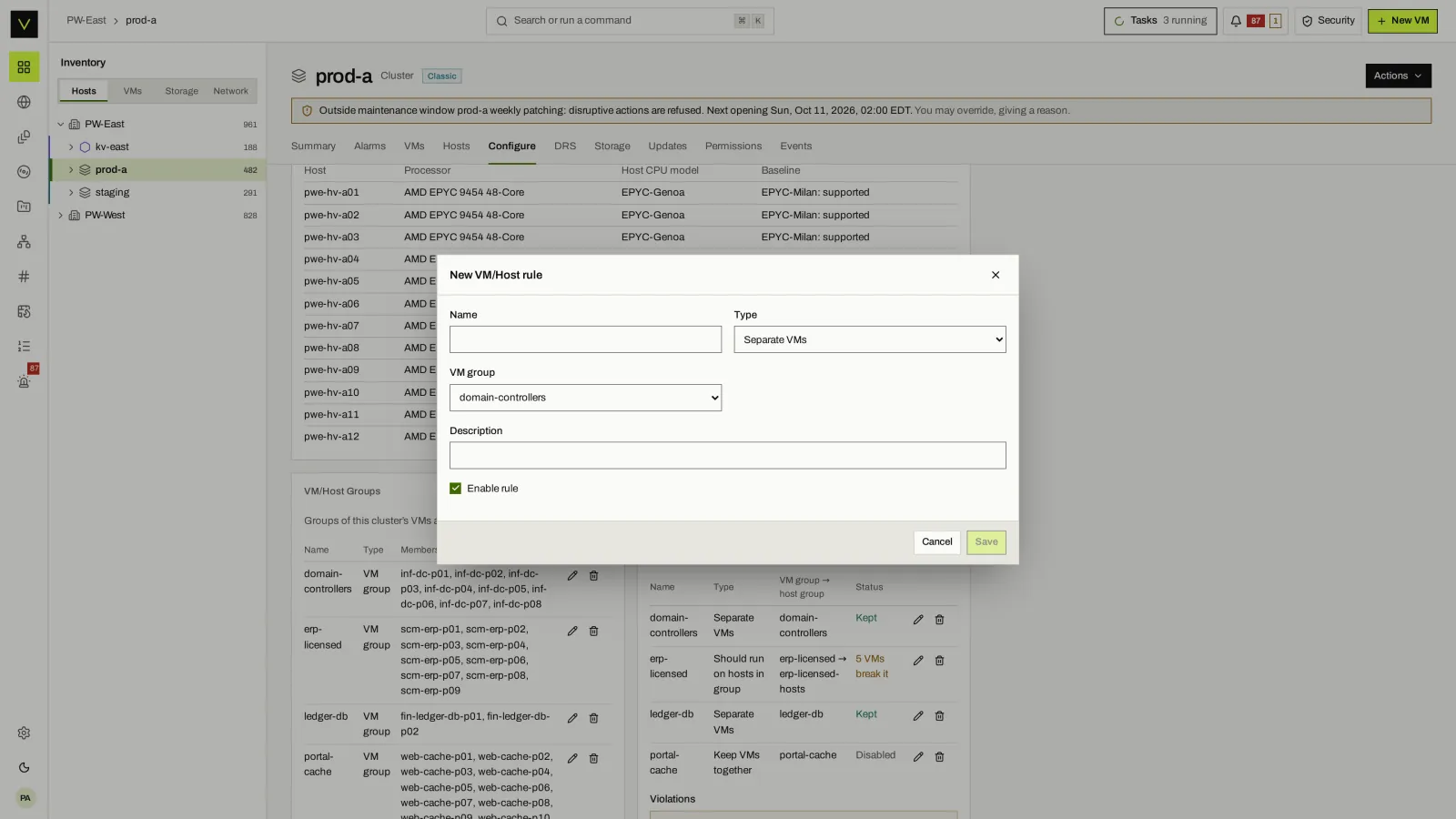Open the Permissions tab
This screenshot has width=1456, height=819.
point(733,147)
